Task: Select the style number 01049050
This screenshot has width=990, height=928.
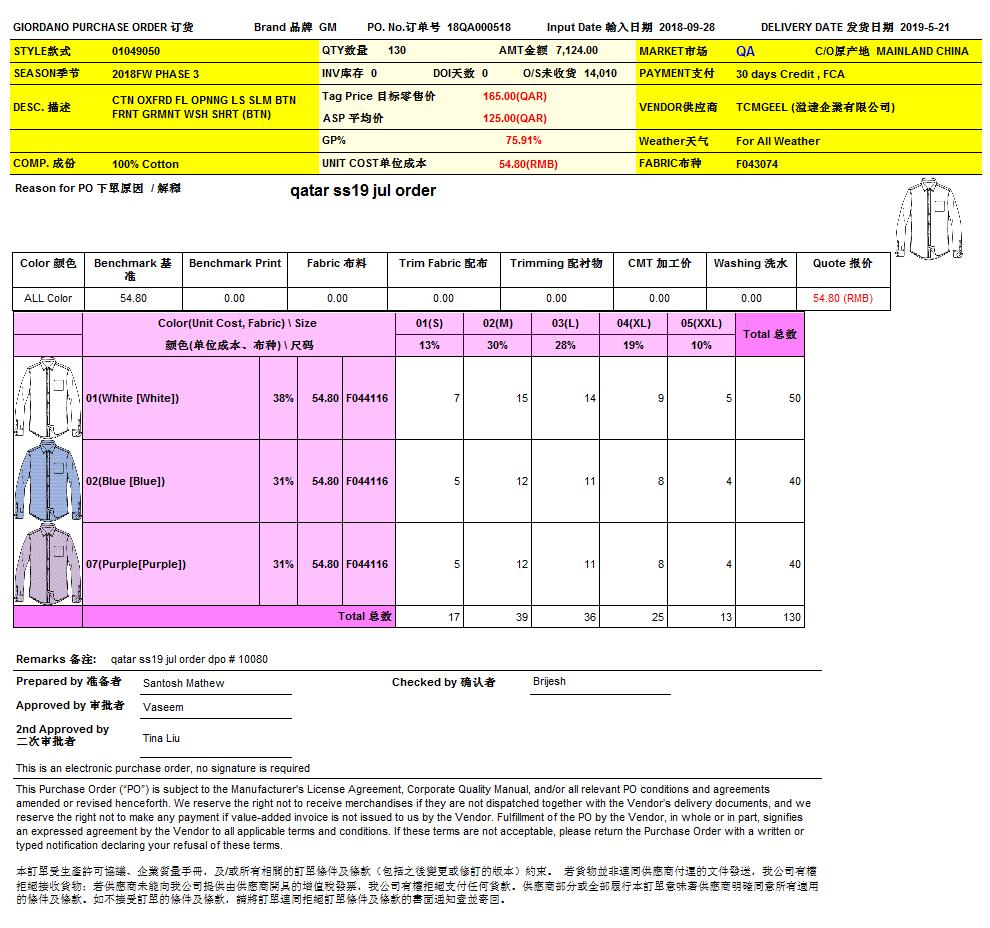Action: [x=136, y=51]
